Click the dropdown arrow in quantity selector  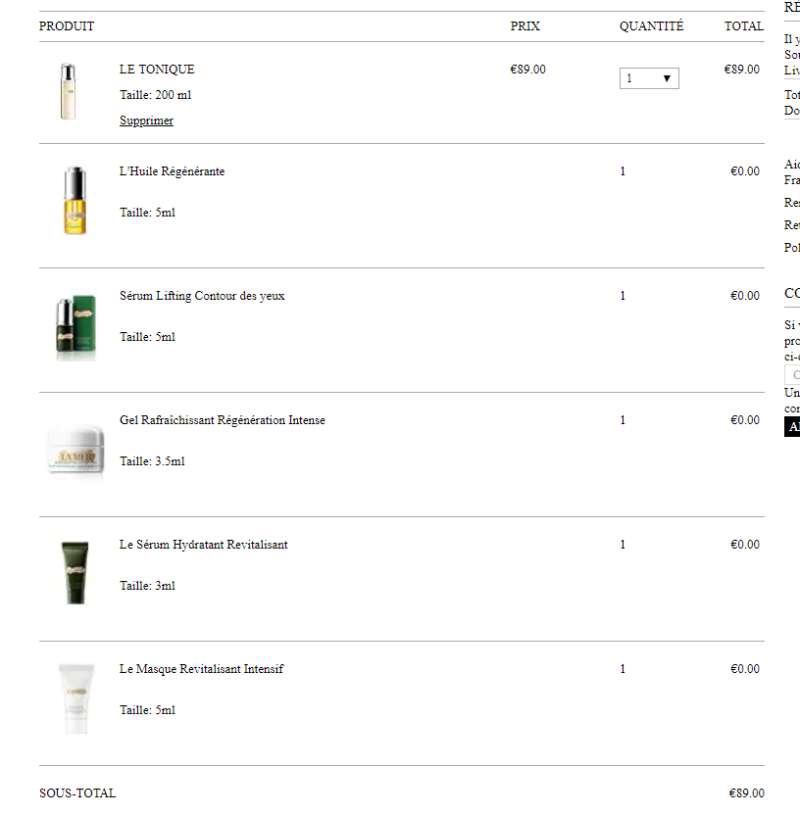(x=667, y=79)
